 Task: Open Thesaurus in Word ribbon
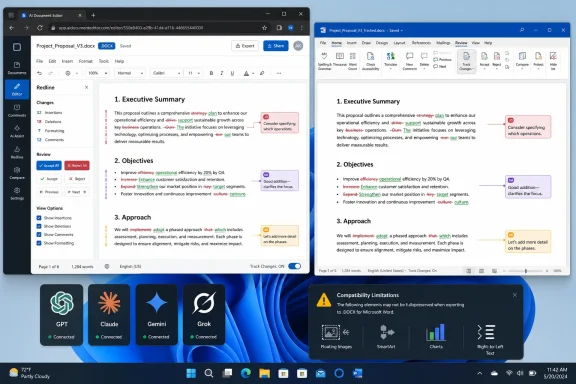pos(340,60)
